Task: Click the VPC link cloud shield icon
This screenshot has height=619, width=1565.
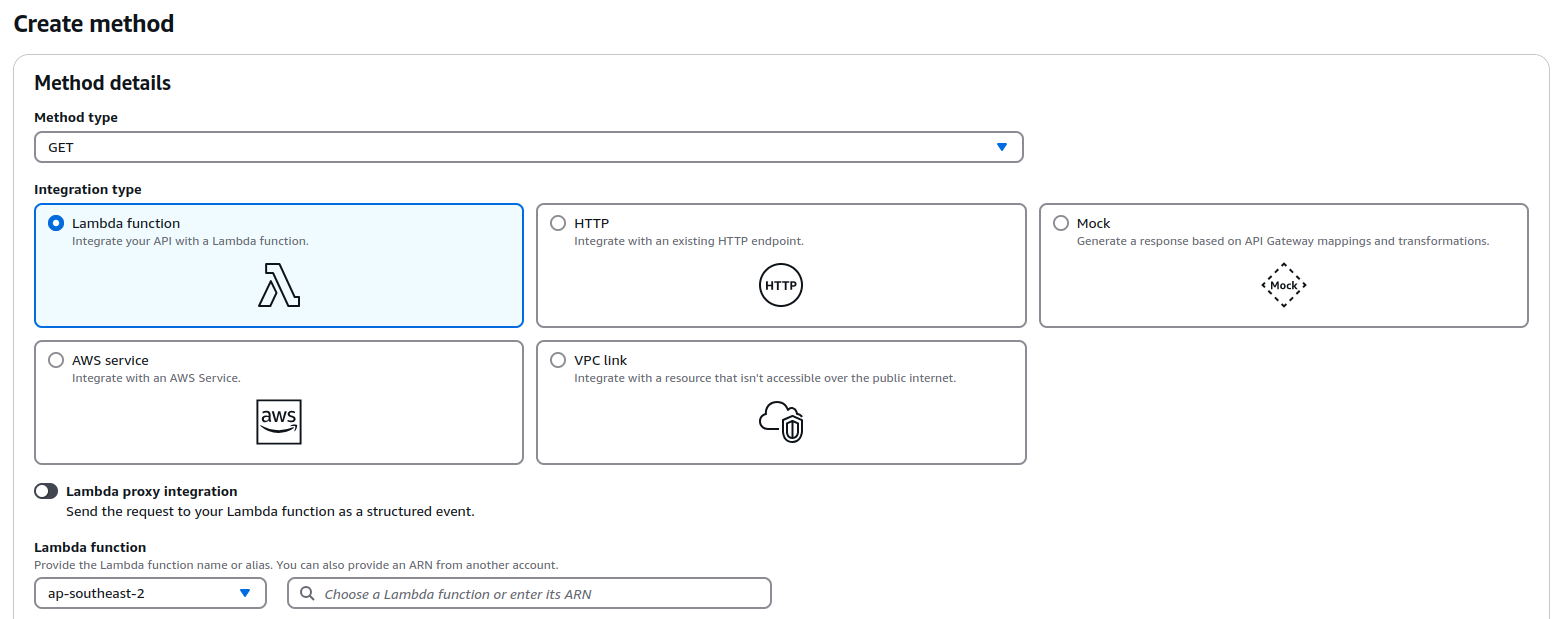Action: [x=781, y=422]
